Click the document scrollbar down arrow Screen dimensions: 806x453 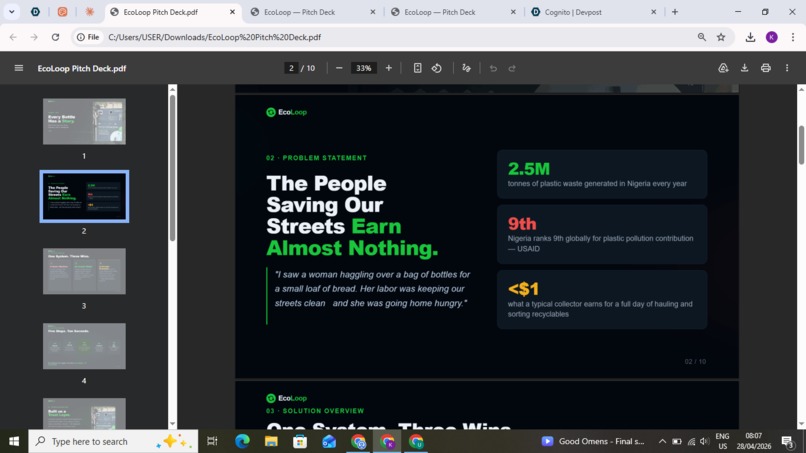point(801,424)
